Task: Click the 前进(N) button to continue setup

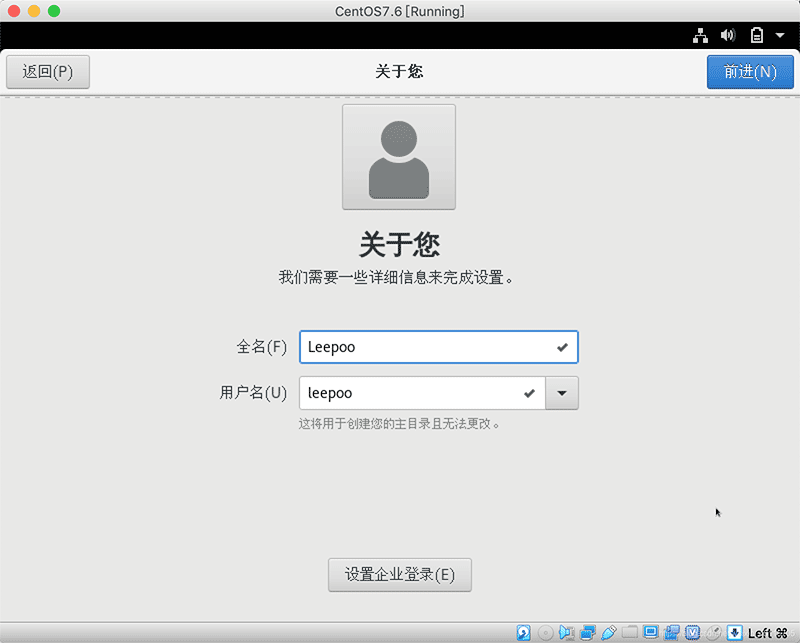Action: click(x=750, y=71)
